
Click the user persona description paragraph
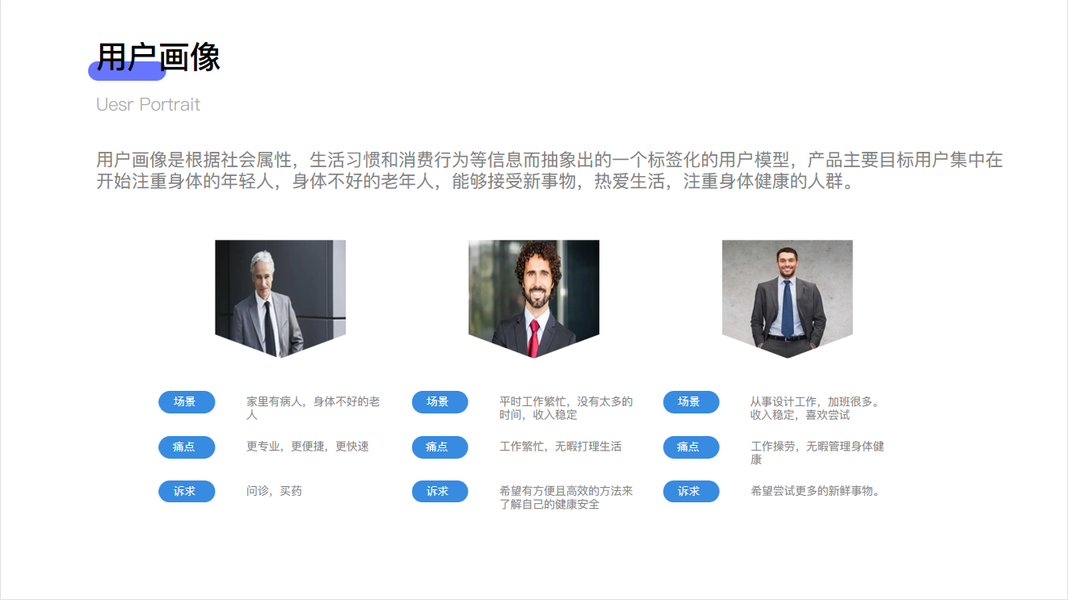coord(549,170)
